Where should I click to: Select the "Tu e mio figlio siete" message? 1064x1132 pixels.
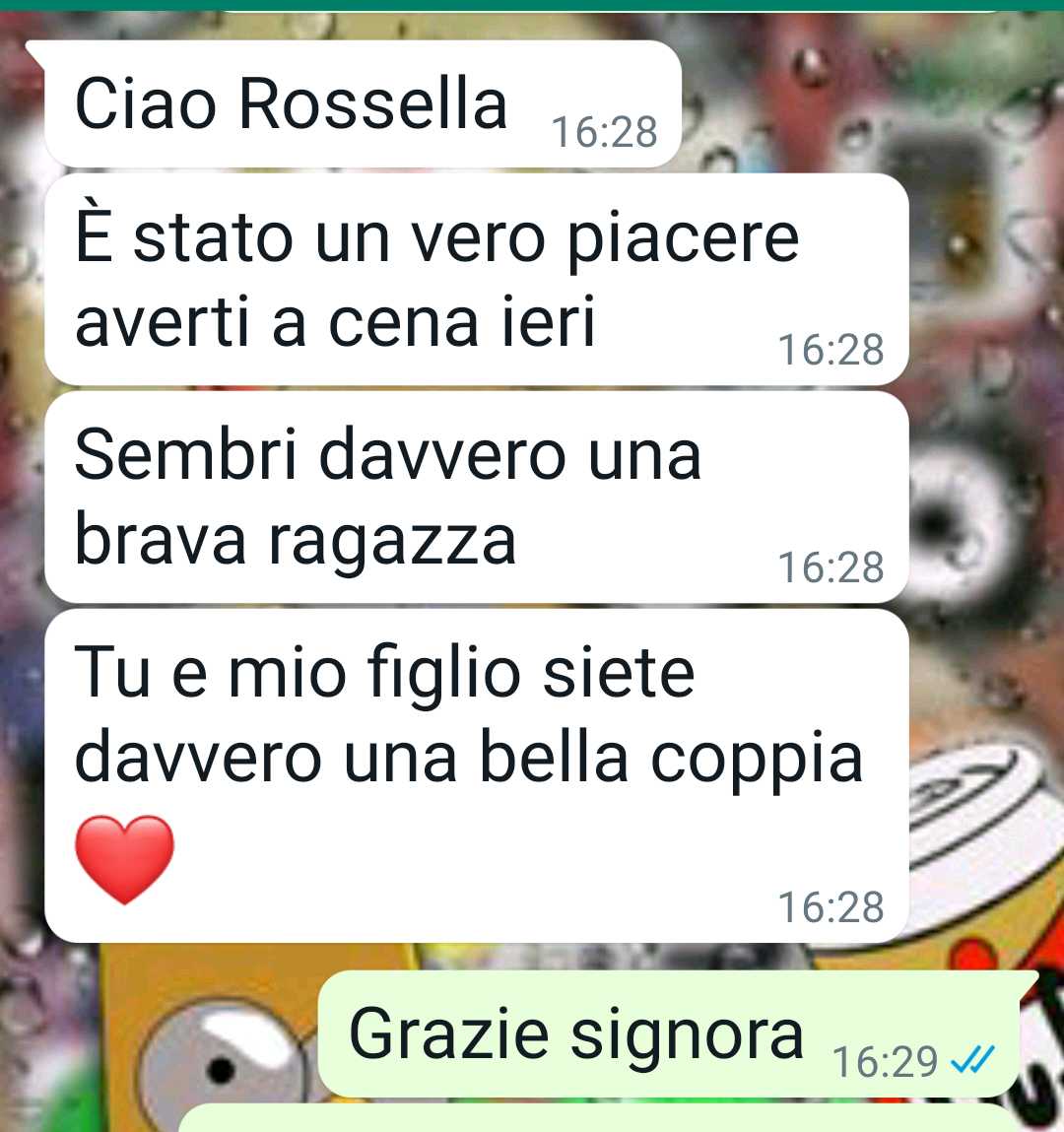[477, 776]
